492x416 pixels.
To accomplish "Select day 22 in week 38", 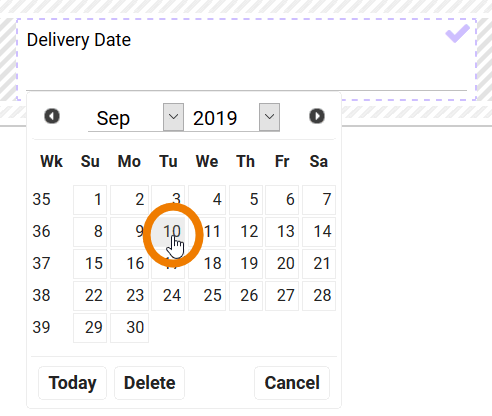I will [x=90, y=296].
